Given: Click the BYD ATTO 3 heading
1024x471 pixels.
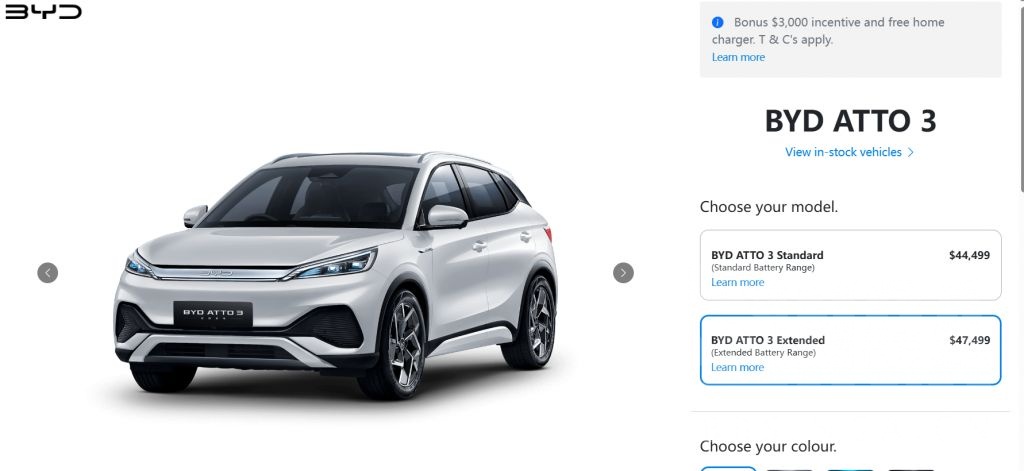Looking at the screenshot, I should [x=850, y=122].
